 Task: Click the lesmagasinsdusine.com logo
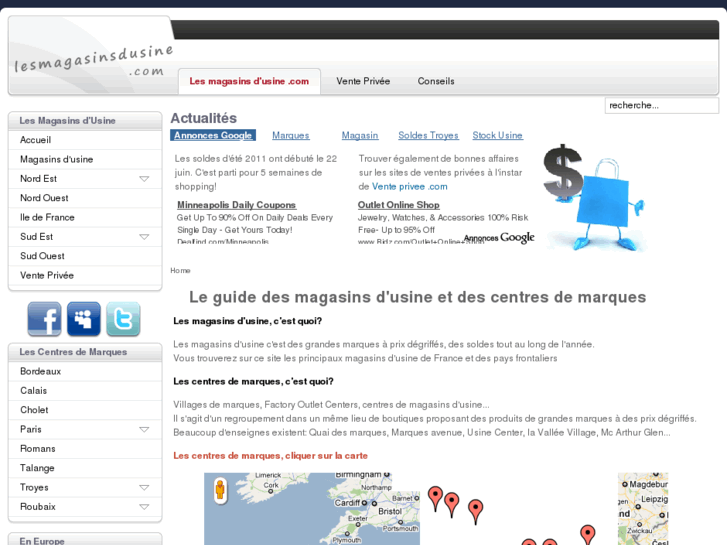click(94, 61)
